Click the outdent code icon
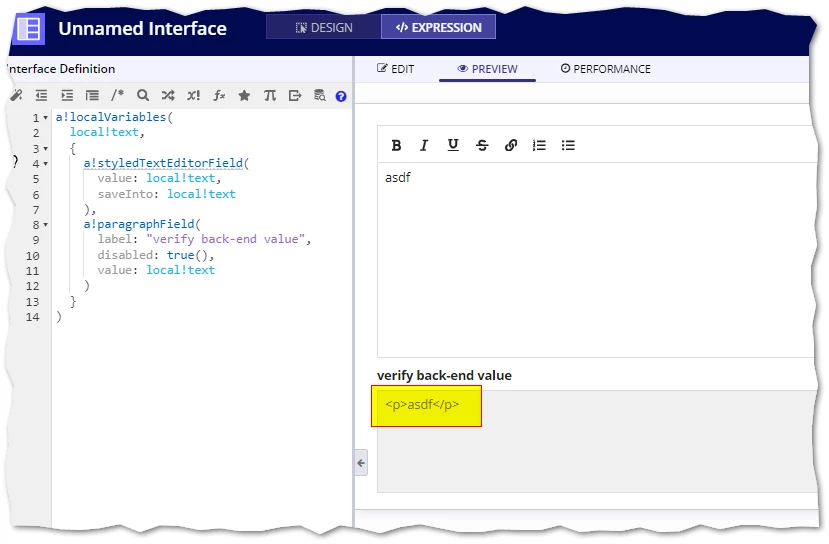The image size is (829, 544). click(x=41, y=96)
